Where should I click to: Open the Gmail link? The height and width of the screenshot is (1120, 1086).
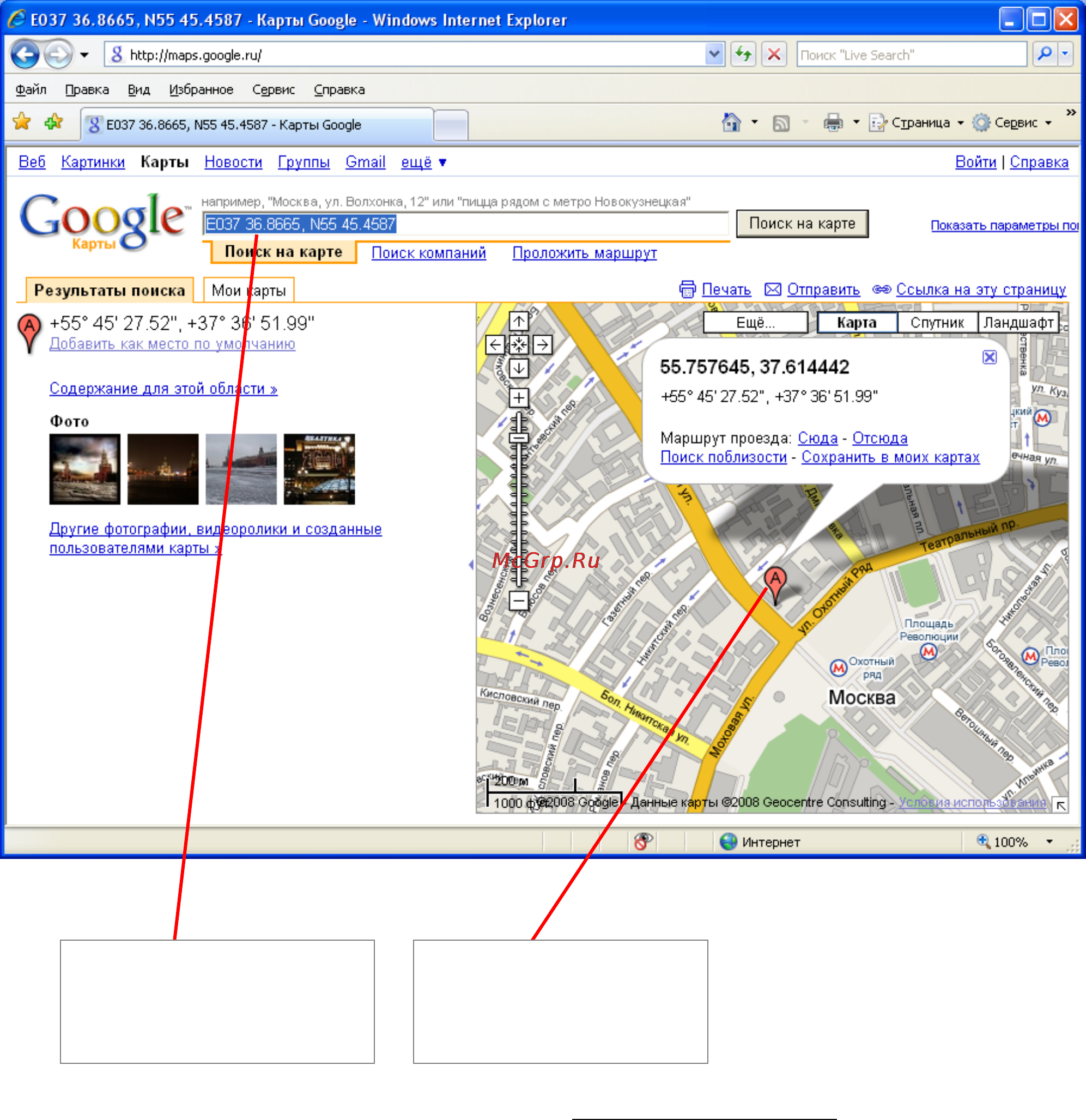[366, 162]
